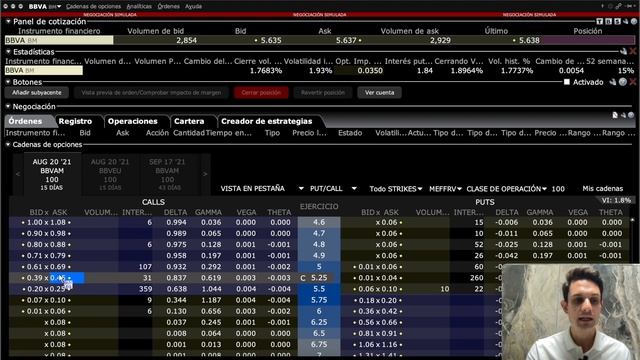Click the B icon in quote panel header
This screenshot has height=360, width=640.
pos(609,21)
